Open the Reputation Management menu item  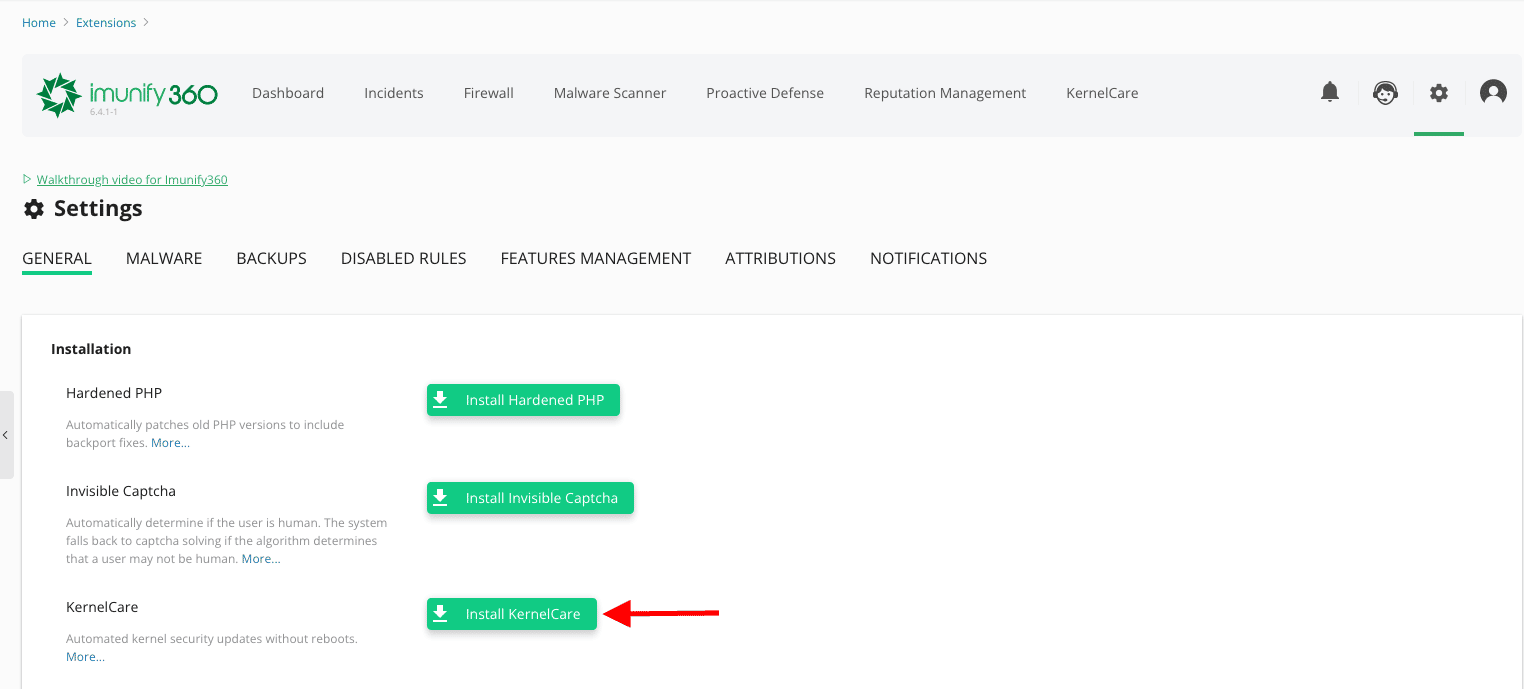pos(945,93)
